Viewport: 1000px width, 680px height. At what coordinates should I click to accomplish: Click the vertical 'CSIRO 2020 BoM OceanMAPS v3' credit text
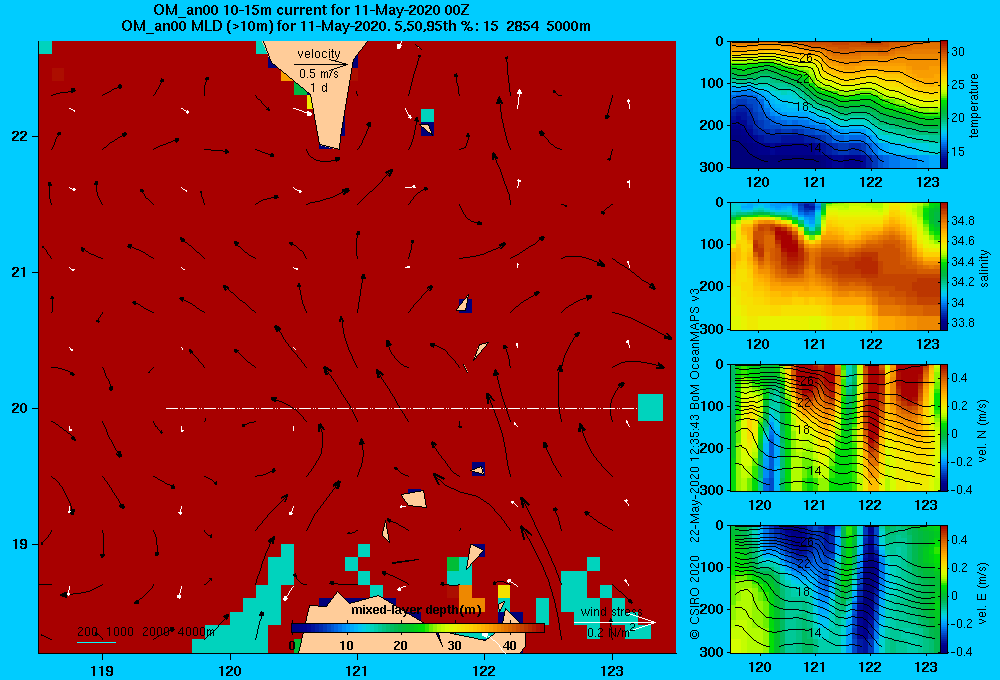pos(695,462)
